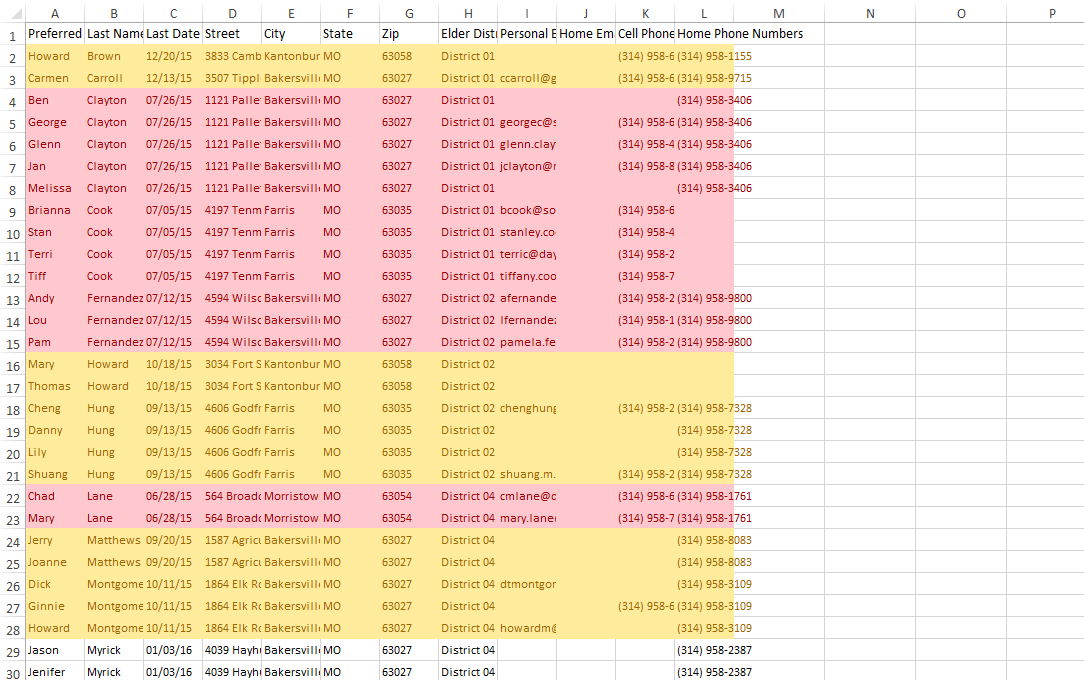Click Chad Lane's city cell showing Morristow
This screenshot has width=1084, height=680.
(290, 496)
